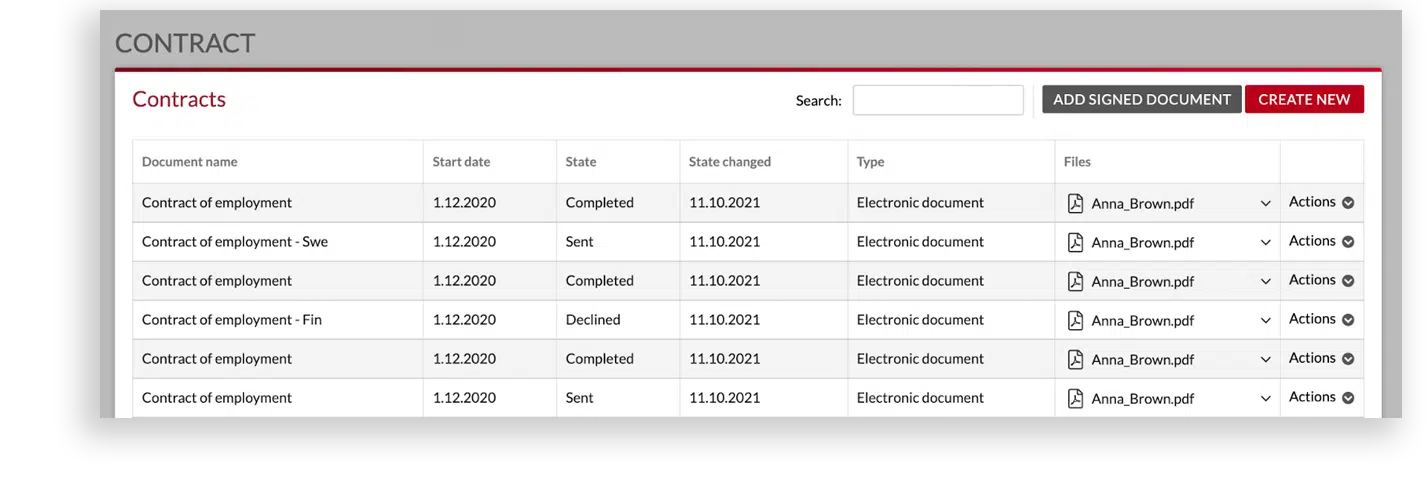Click the ADD SIGNED DOCUMENT button
The image size is (1427, 501).
pyautogui.click(x=1142, y=99)
